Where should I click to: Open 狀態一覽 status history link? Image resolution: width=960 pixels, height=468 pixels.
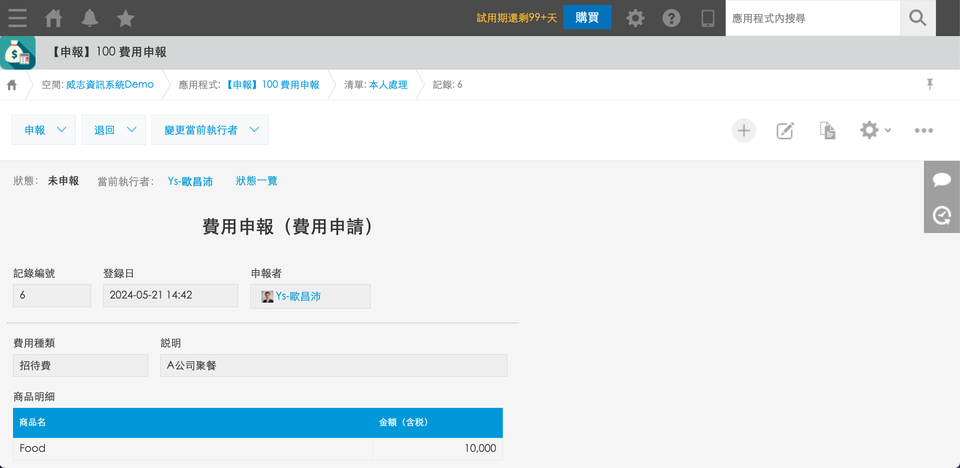click(x=257, y=181)
